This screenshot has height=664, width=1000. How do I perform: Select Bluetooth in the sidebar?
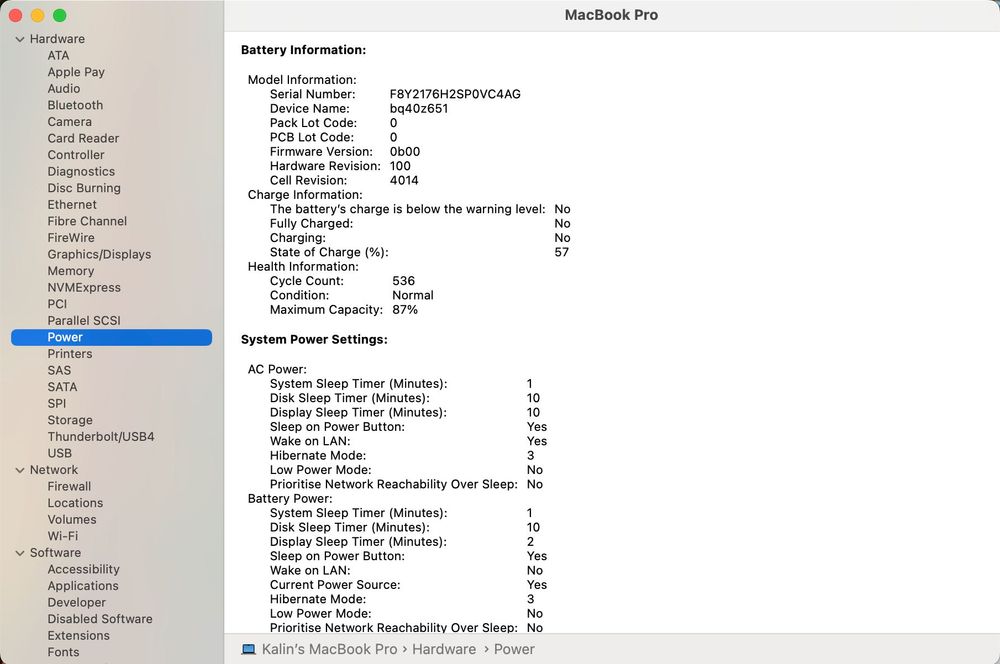pos(75,105)
